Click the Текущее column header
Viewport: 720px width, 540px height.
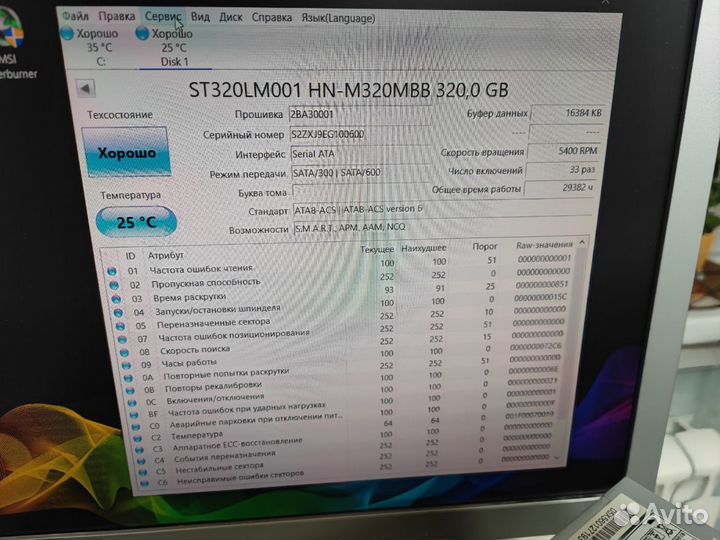[377, 249]
